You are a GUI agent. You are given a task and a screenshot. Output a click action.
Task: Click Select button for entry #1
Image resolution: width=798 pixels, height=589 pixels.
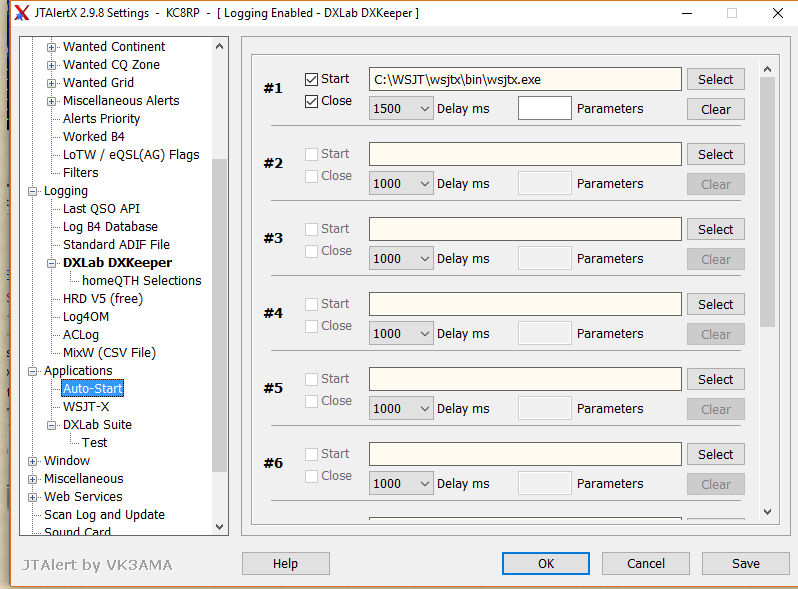[x=716, y=79]
